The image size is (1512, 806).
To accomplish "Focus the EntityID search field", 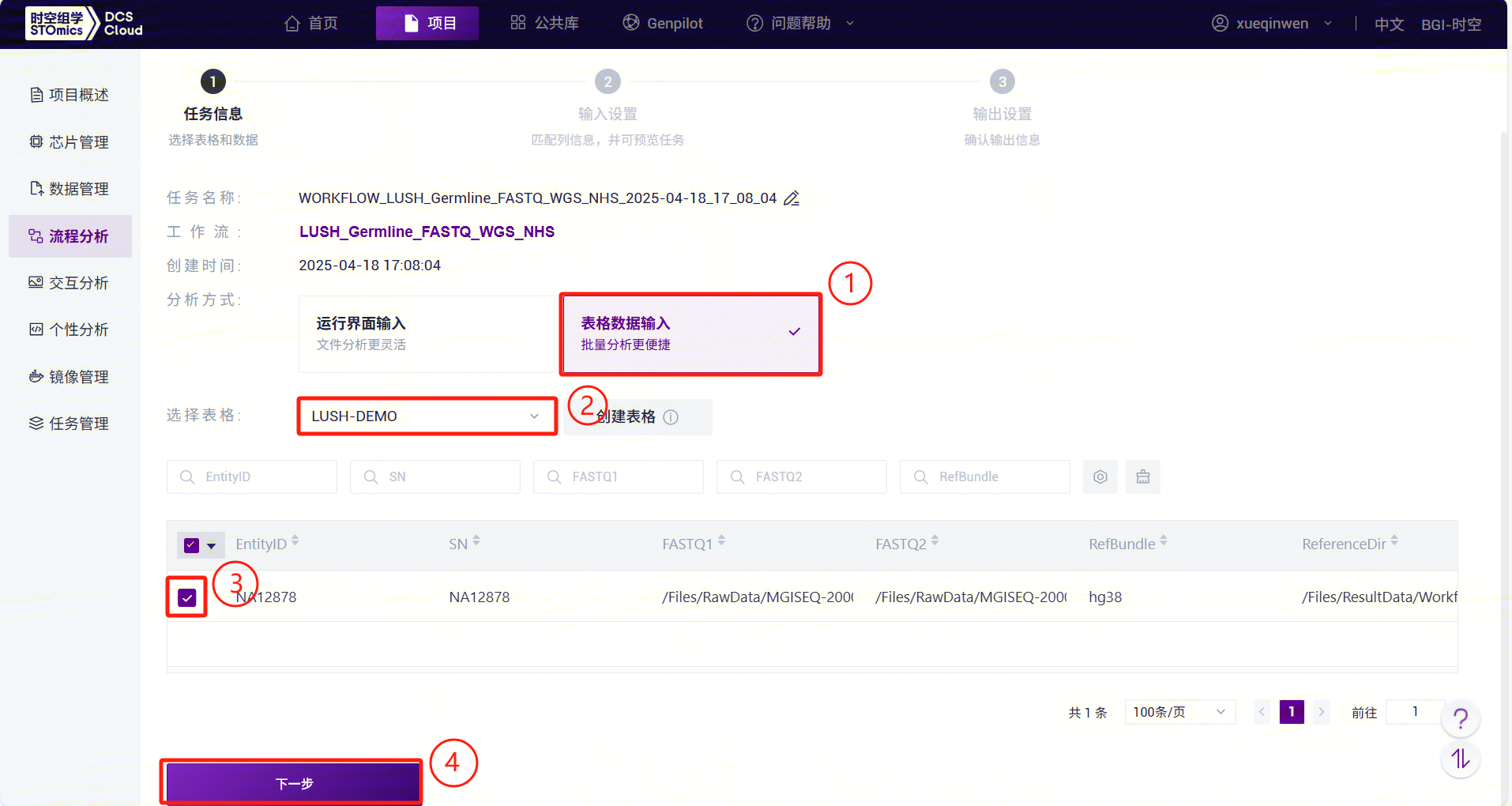I will coord(252,477).
